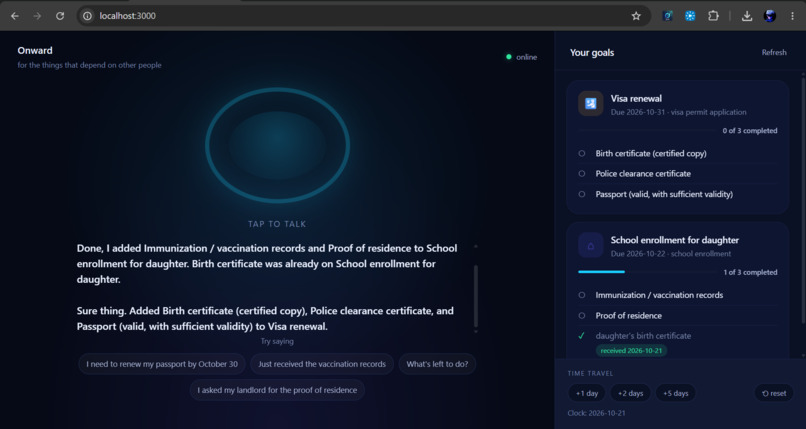Click the School enrollment house icon
806x429 pixels.
(591, 245)
